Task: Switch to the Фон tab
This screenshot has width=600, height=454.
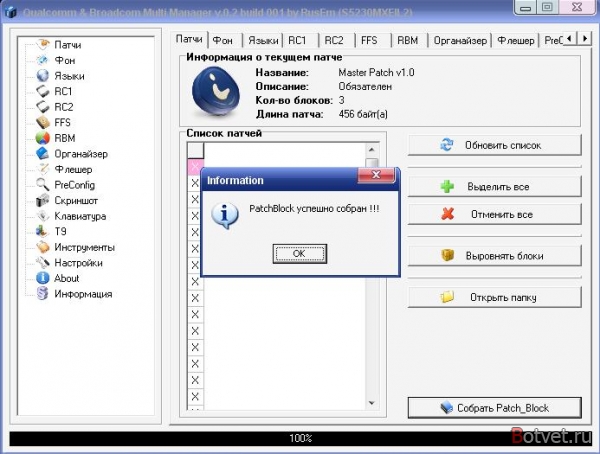Action: pyautogui.click(x=223, y=40)
